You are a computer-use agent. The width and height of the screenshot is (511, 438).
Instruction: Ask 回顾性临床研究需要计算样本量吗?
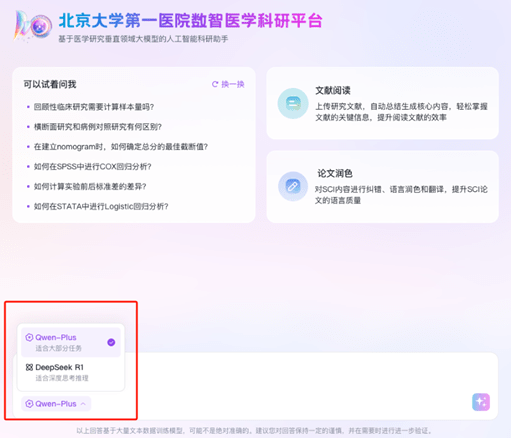pyautogui.click(x=94, y=107)
